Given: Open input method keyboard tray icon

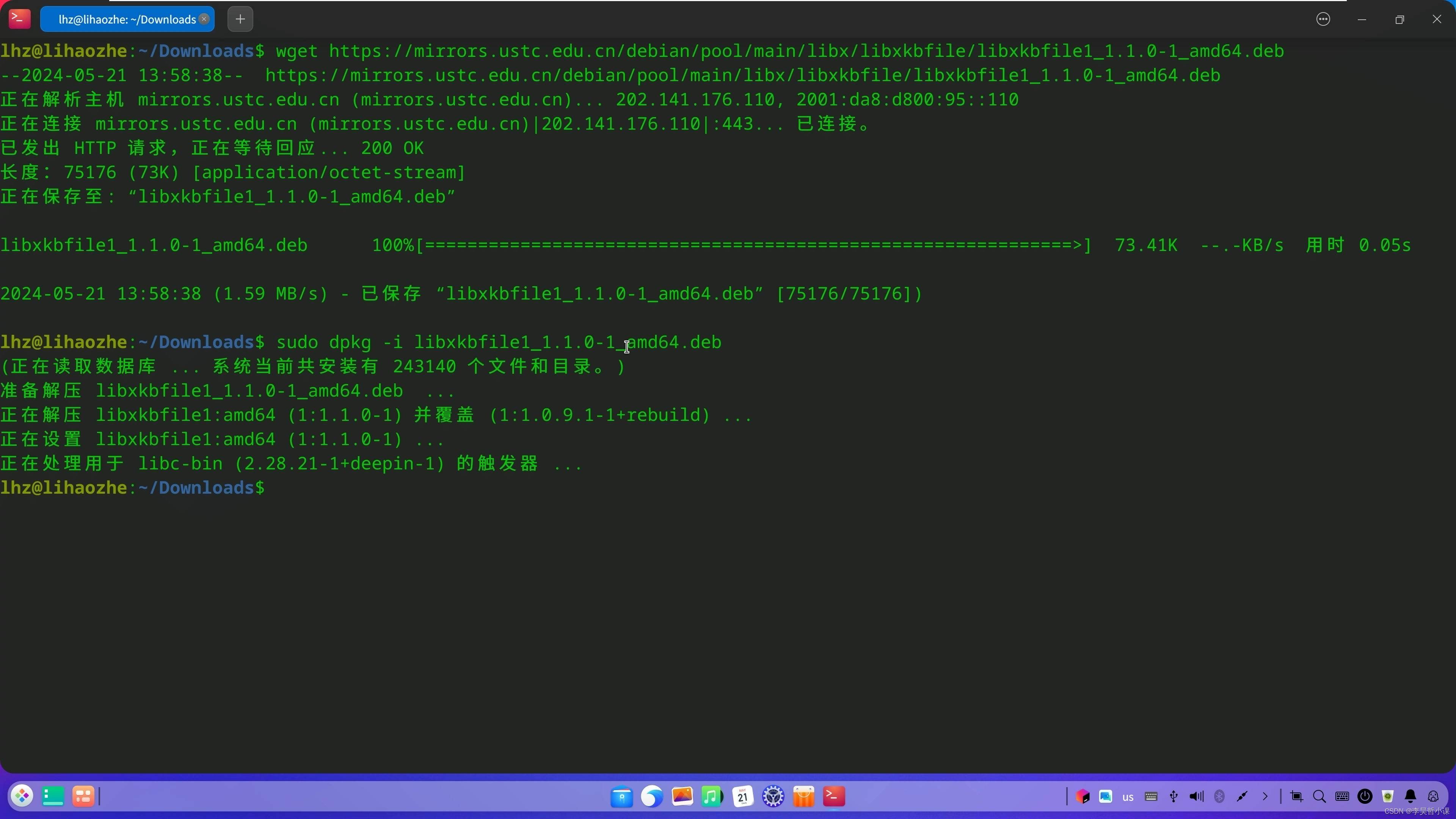Looking at the screenshot, I should click(x=1151, y=796).
